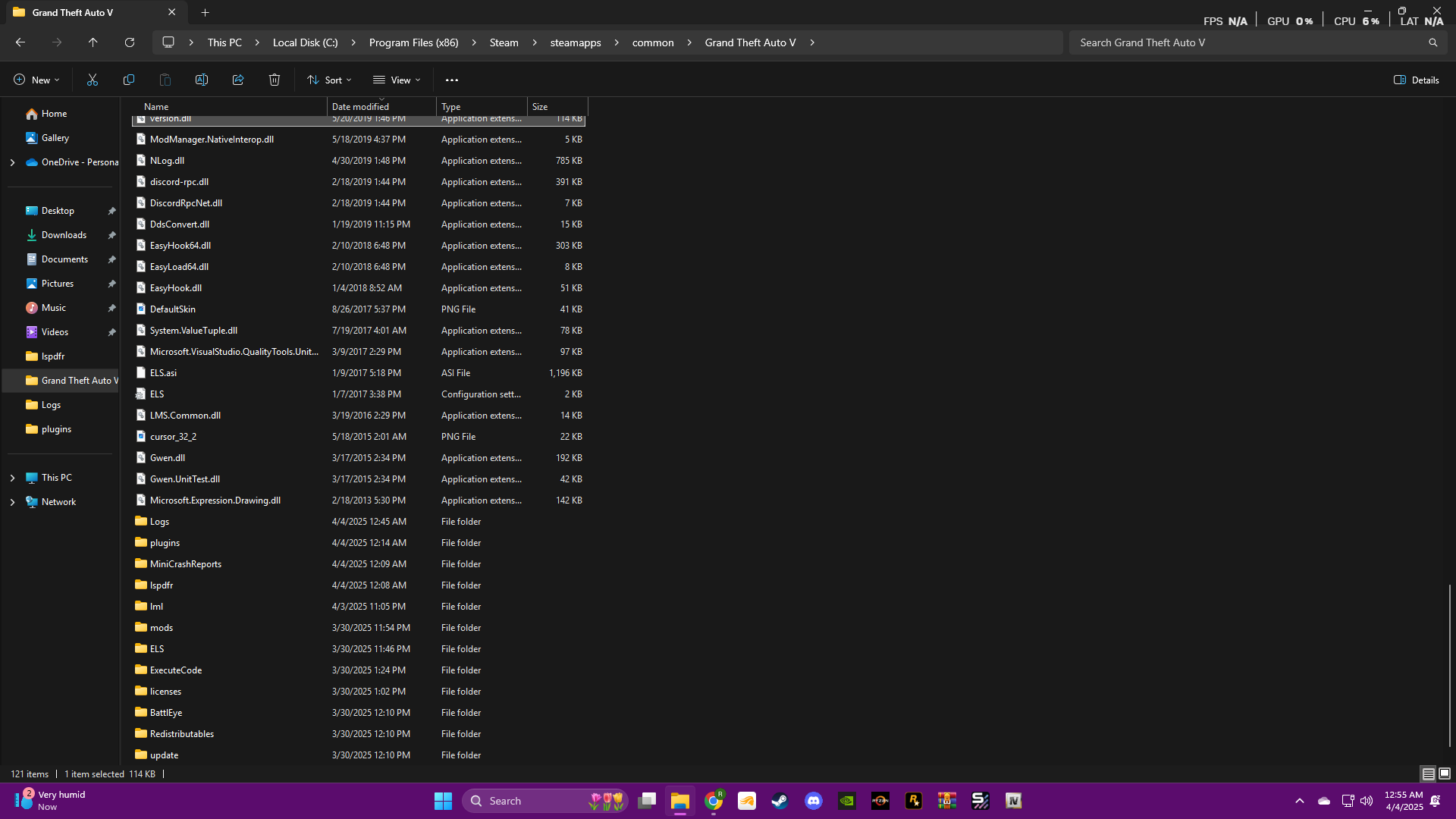Screen dimensions: 1456x819
Task: Open a new tab with plus button
Action: (x=205, y=12)
